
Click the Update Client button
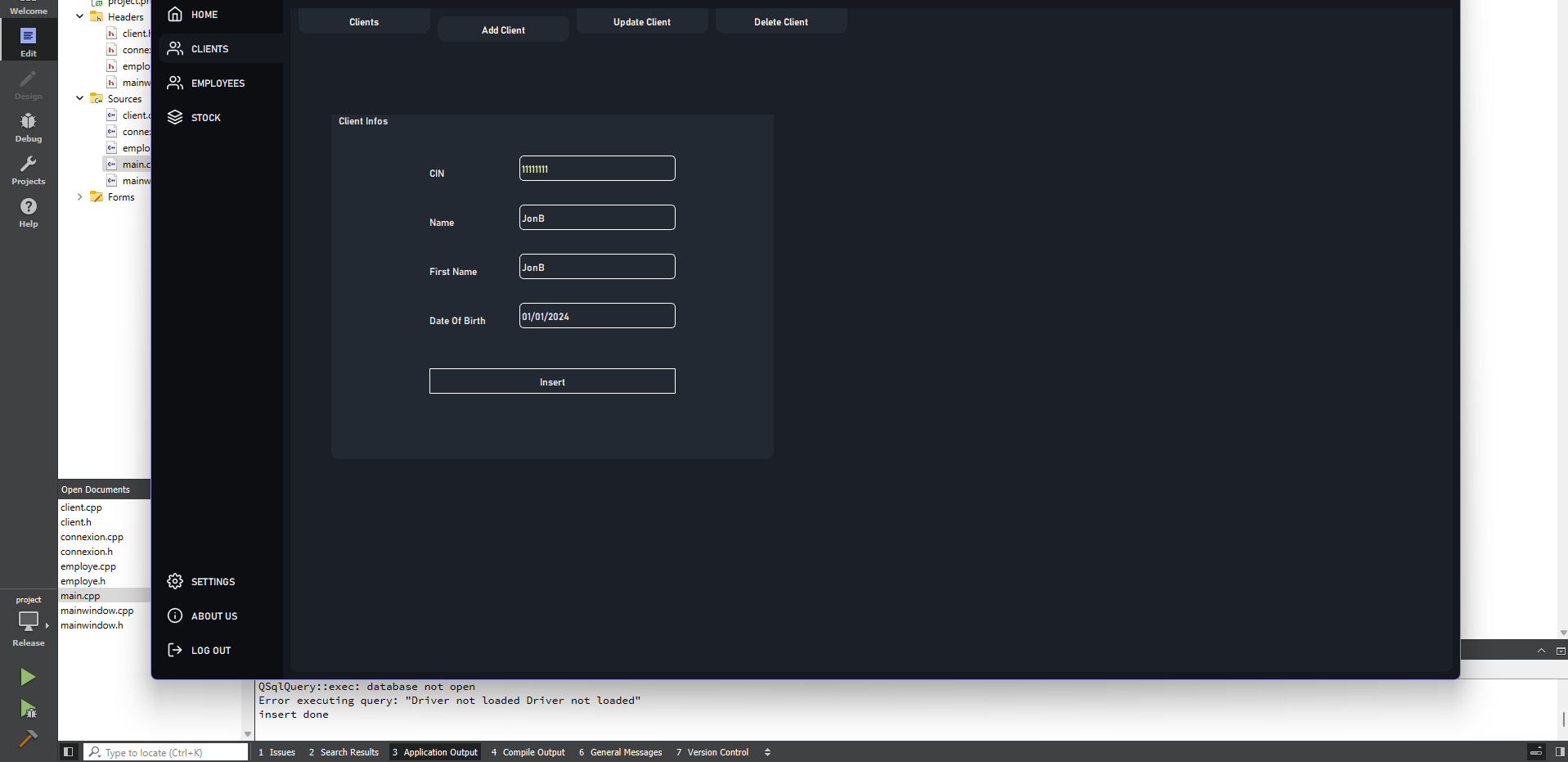tap(641, 21)
